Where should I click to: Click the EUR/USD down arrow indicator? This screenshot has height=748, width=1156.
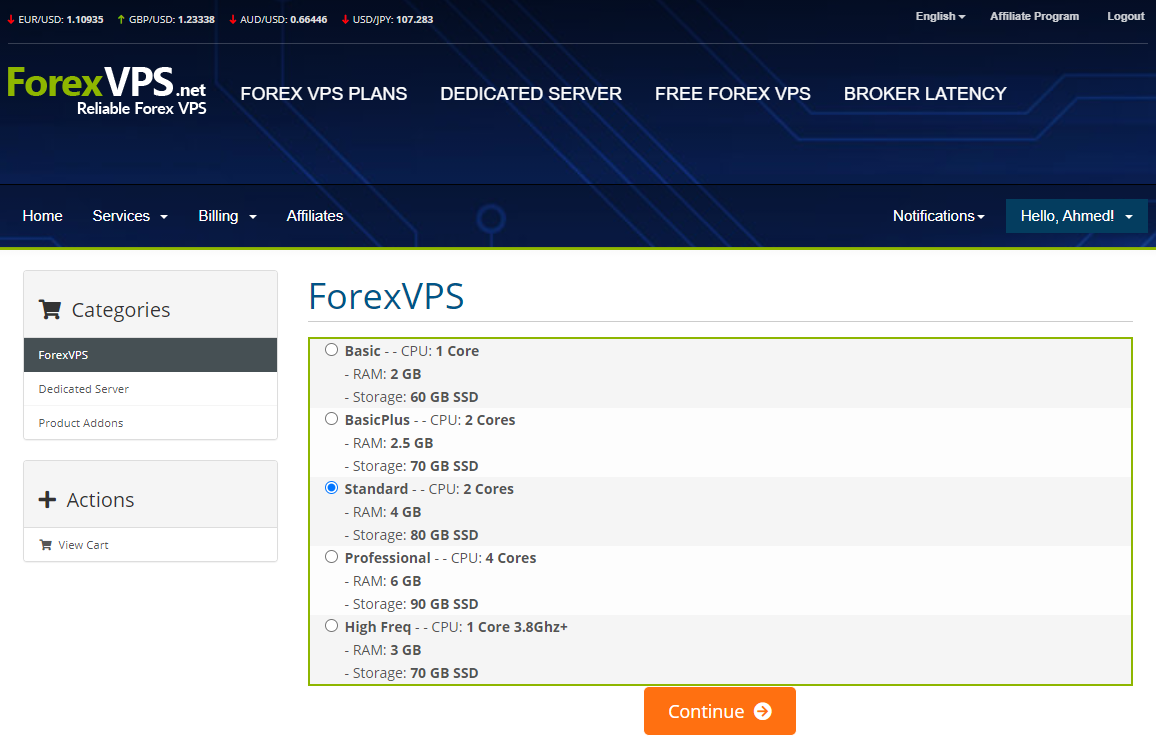(x=11, y=20)
